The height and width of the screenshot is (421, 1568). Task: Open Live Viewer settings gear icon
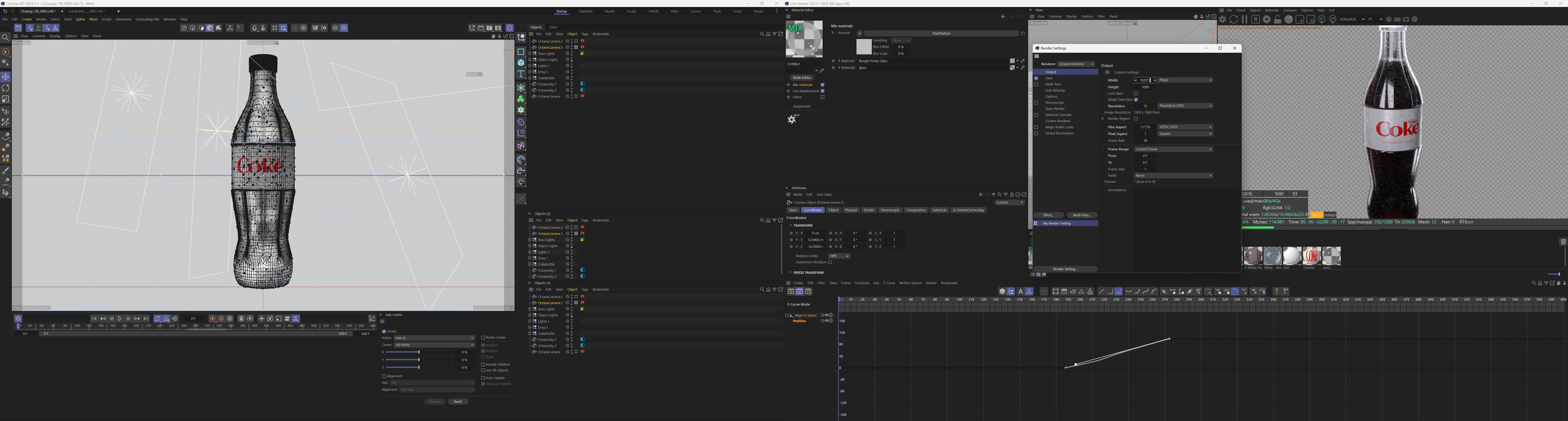pos(1266,19)
